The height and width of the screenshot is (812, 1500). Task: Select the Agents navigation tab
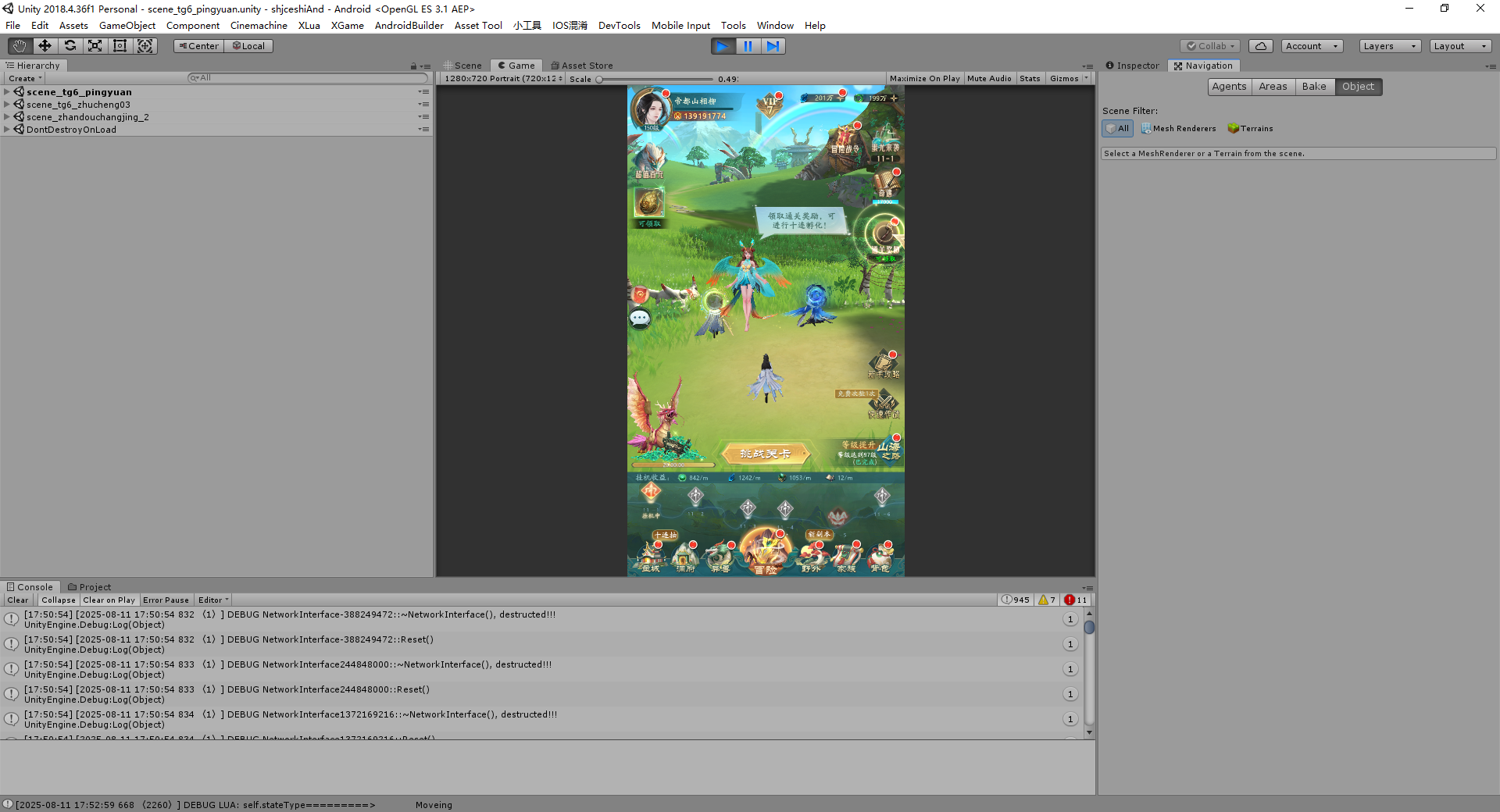point(1230,87)
